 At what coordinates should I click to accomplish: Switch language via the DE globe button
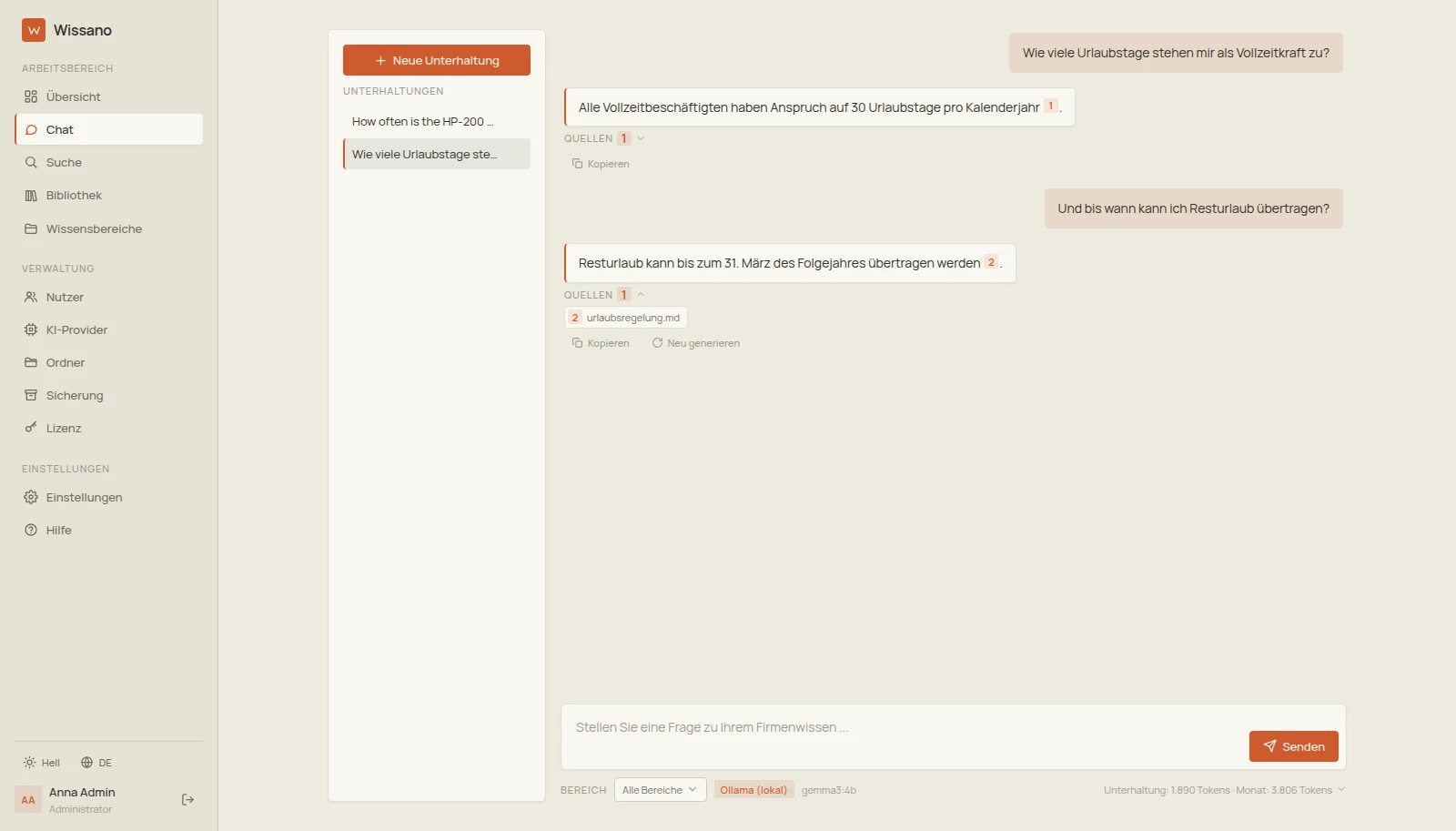pyautogui.click(x=96, y=763)
